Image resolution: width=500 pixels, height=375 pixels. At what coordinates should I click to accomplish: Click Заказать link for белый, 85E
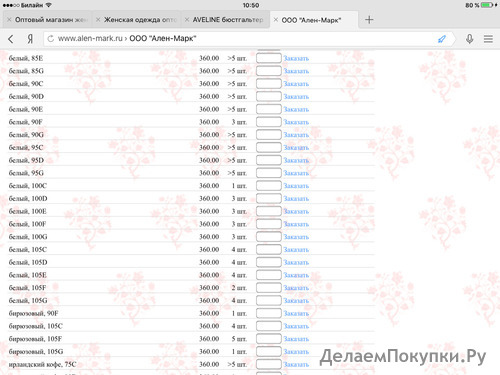click(296, 58)
